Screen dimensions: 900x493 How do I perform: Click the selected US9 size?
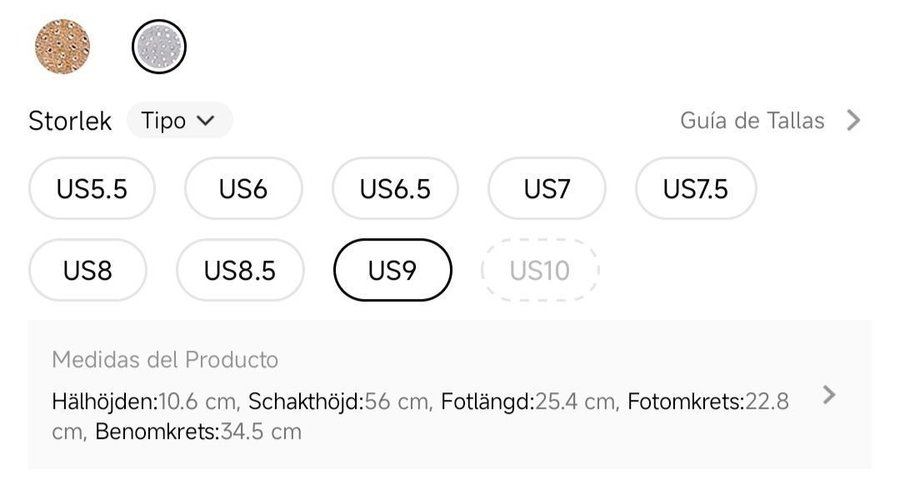coord(392,270)
